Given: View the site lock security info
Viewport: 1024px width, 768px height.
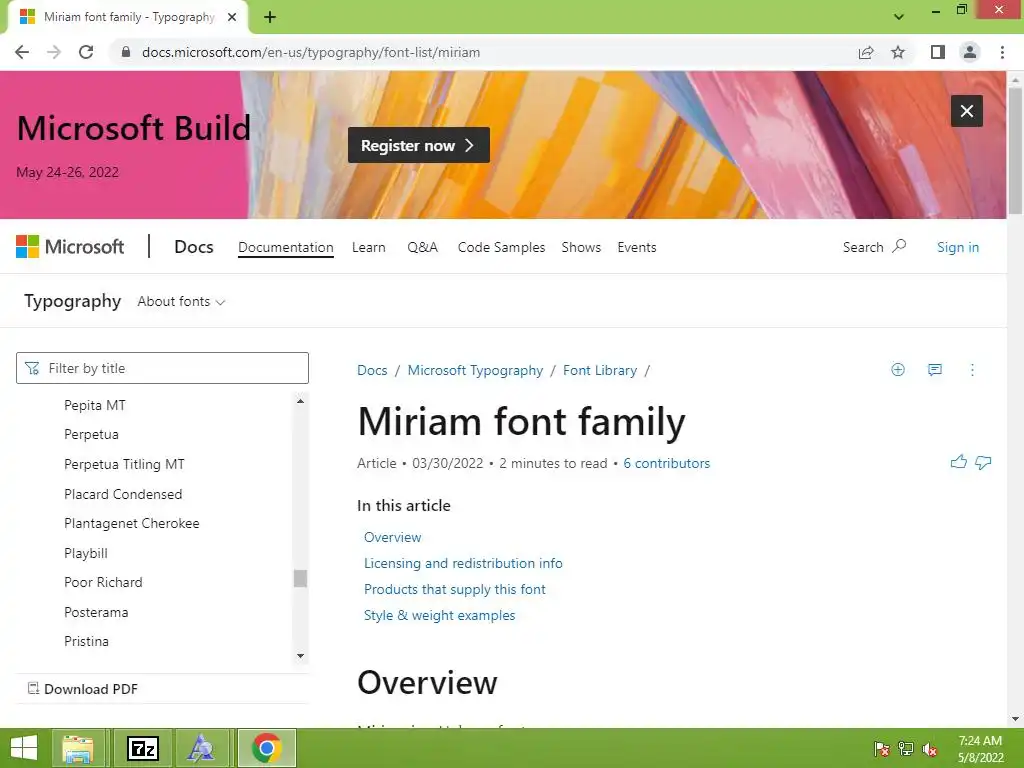Looking at the screenshot, I should [126, 52].
